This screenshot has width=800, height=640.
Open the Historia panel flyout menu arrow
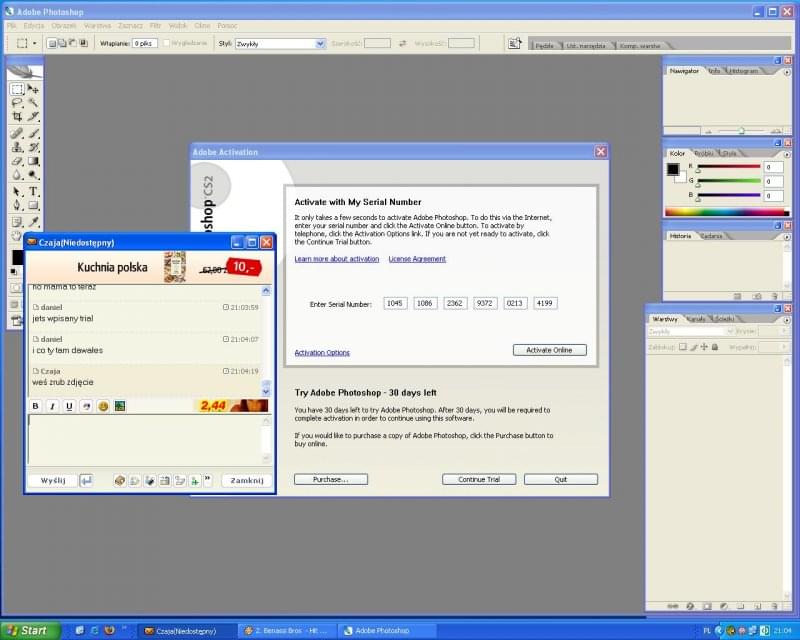tap(786, 237)
